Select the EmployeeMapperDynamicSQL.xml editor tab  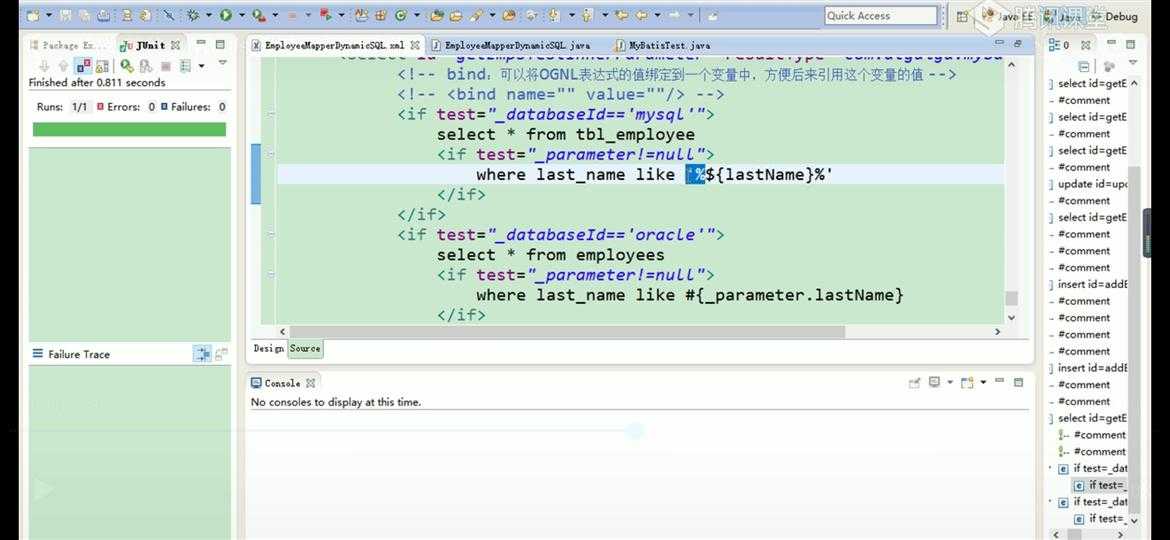[x=334, y=45]
